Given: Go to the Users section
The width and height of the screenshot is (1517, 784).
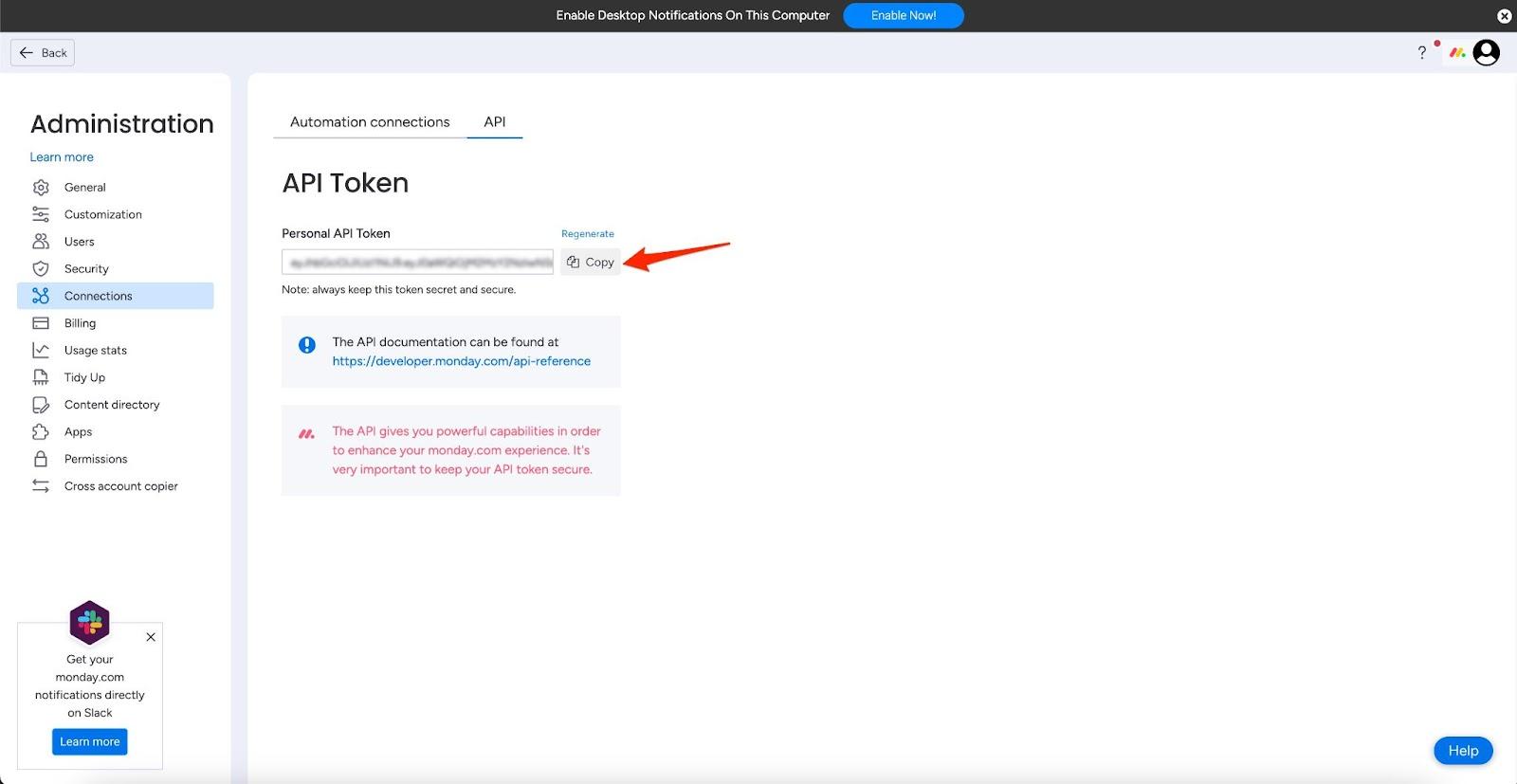Looking at the screenshot, I should pyautogui.click(x=116, y=242).
